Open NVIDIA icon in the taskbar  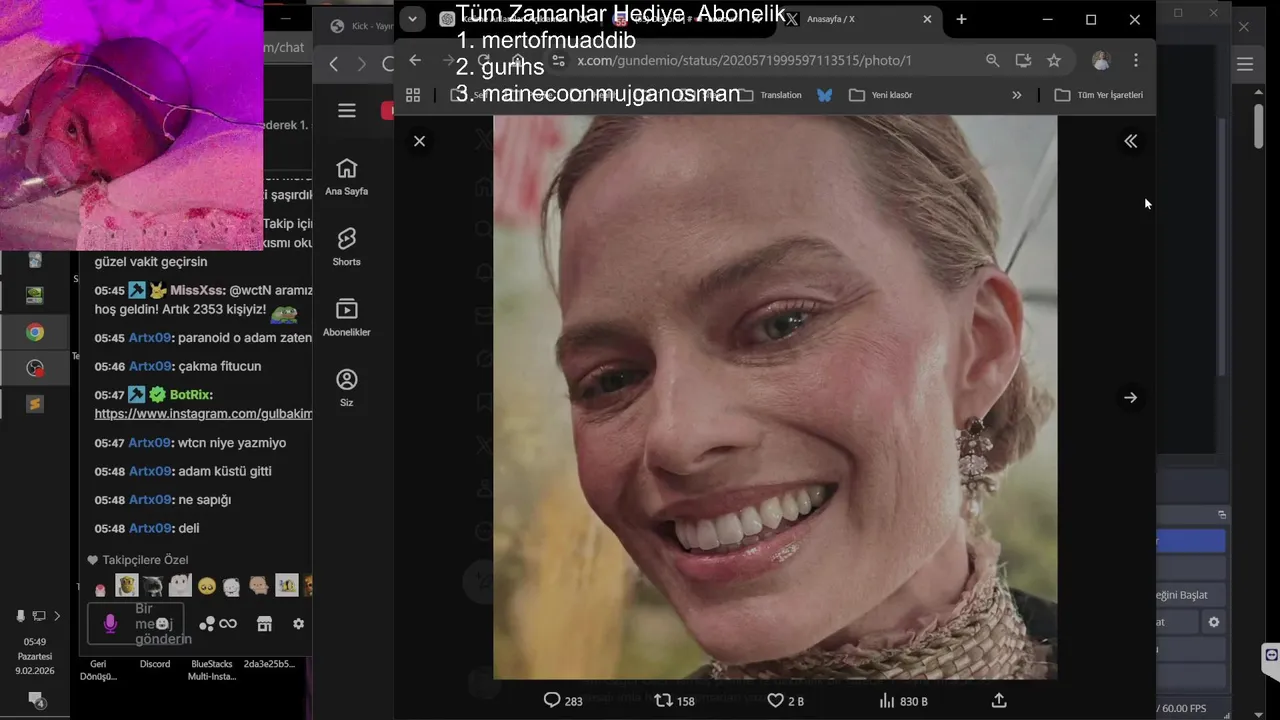coord(35,295)
